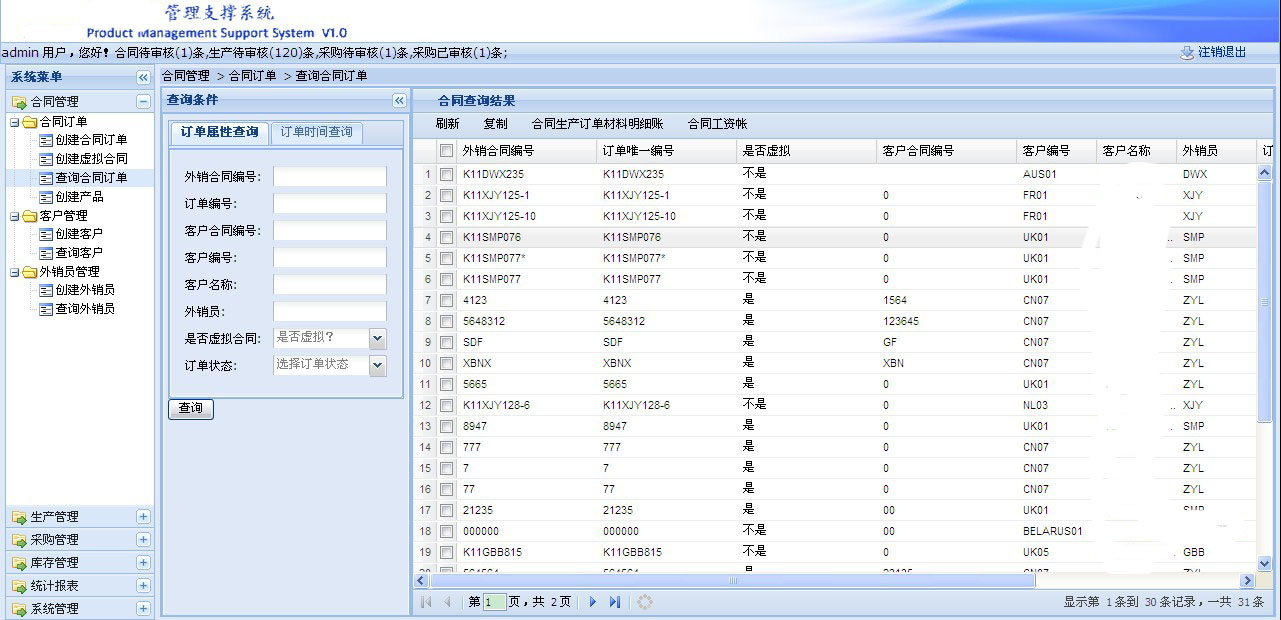
Task: Click the 创建虚拟合同 tree item icon
Action: [x=45, y=159]
